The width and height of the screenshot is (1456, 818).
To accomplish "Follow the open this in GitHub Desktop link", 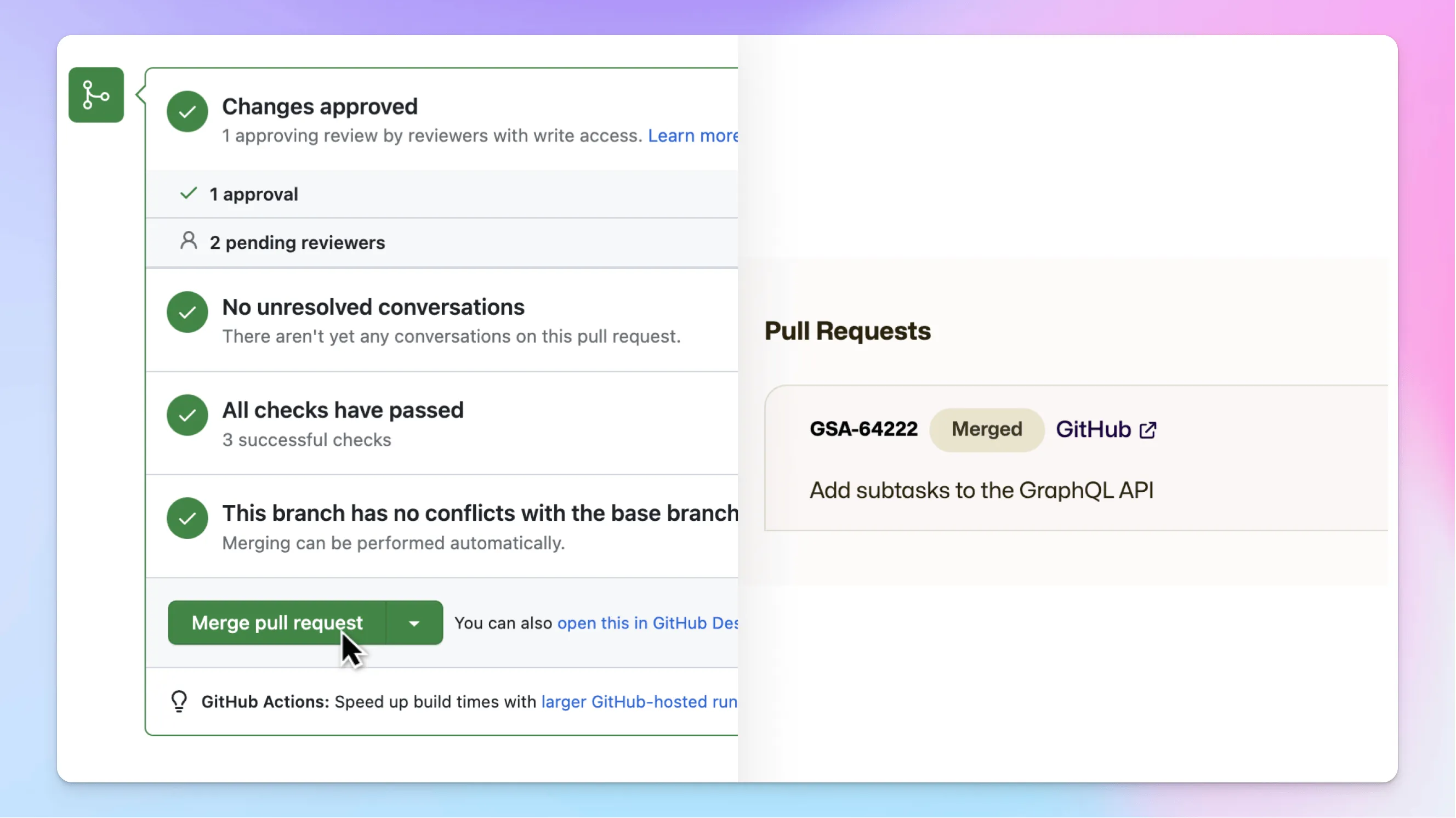I will tap(647, 623).
